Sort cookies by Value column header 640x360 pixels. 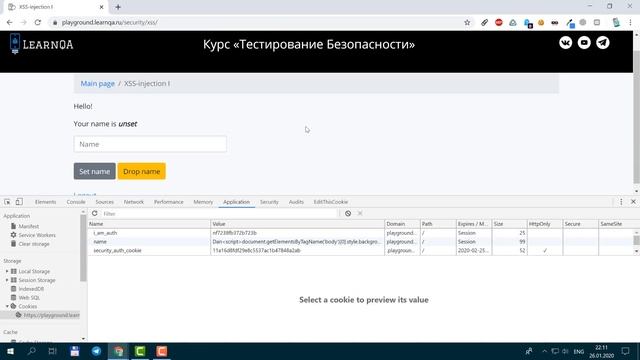point(297,224)
